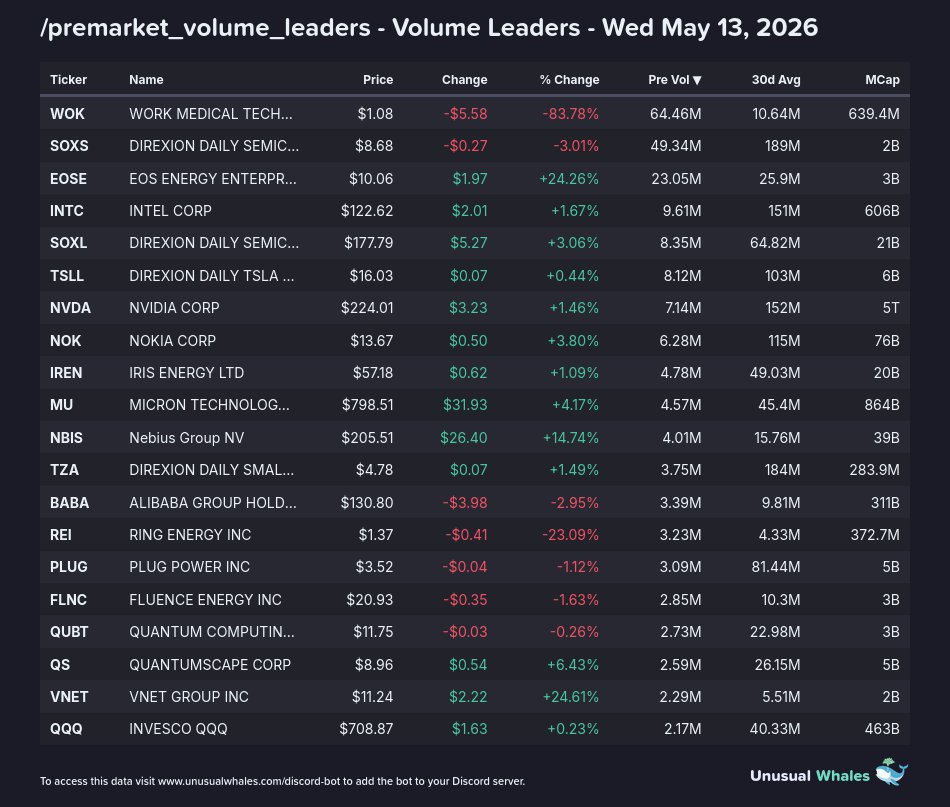Click the 864B market cap value

click(x=882, y=405)
